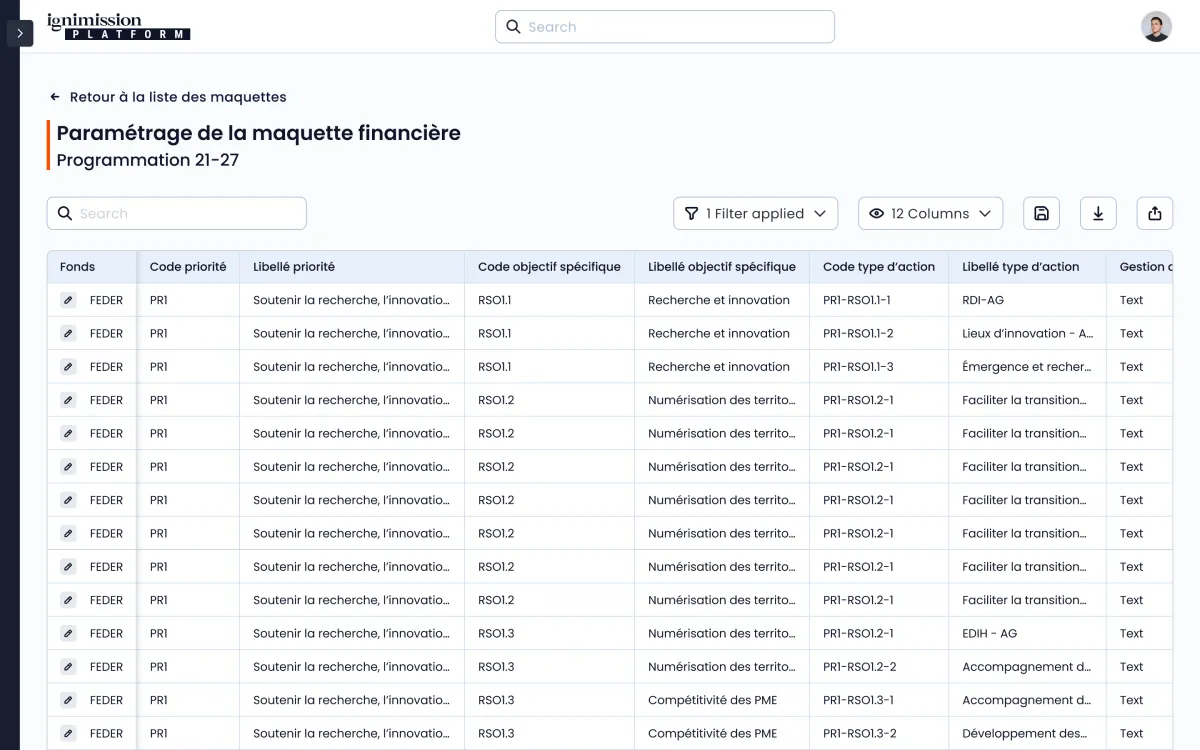Click the save icon button in the toolbar
This screenshot has width=1200, height=750.
point(1041,213)
